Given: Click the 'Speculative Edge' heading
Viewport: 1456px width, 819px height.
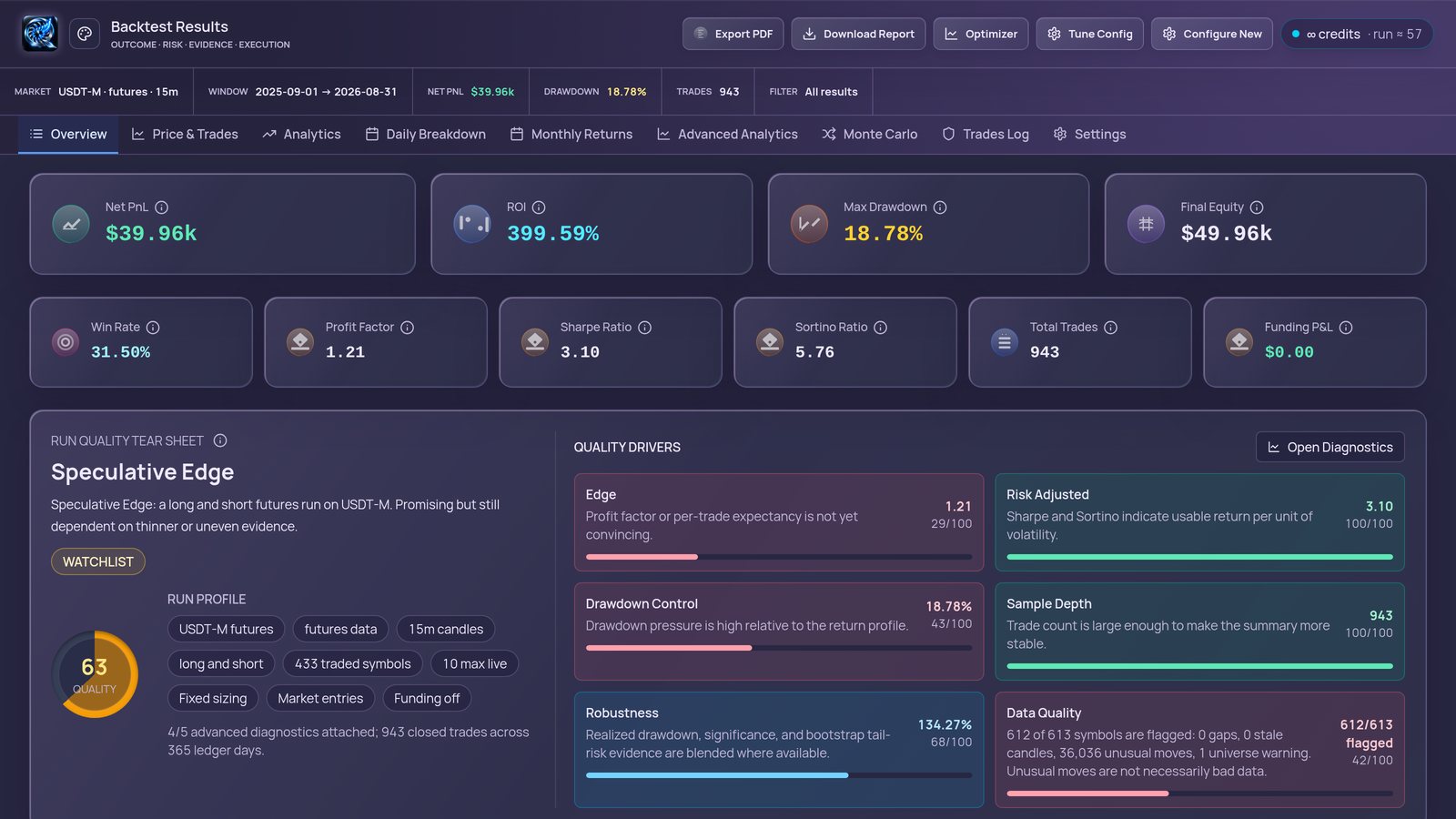Looking at the screenshot, I should pyautogui.click(x=142, y=472).
